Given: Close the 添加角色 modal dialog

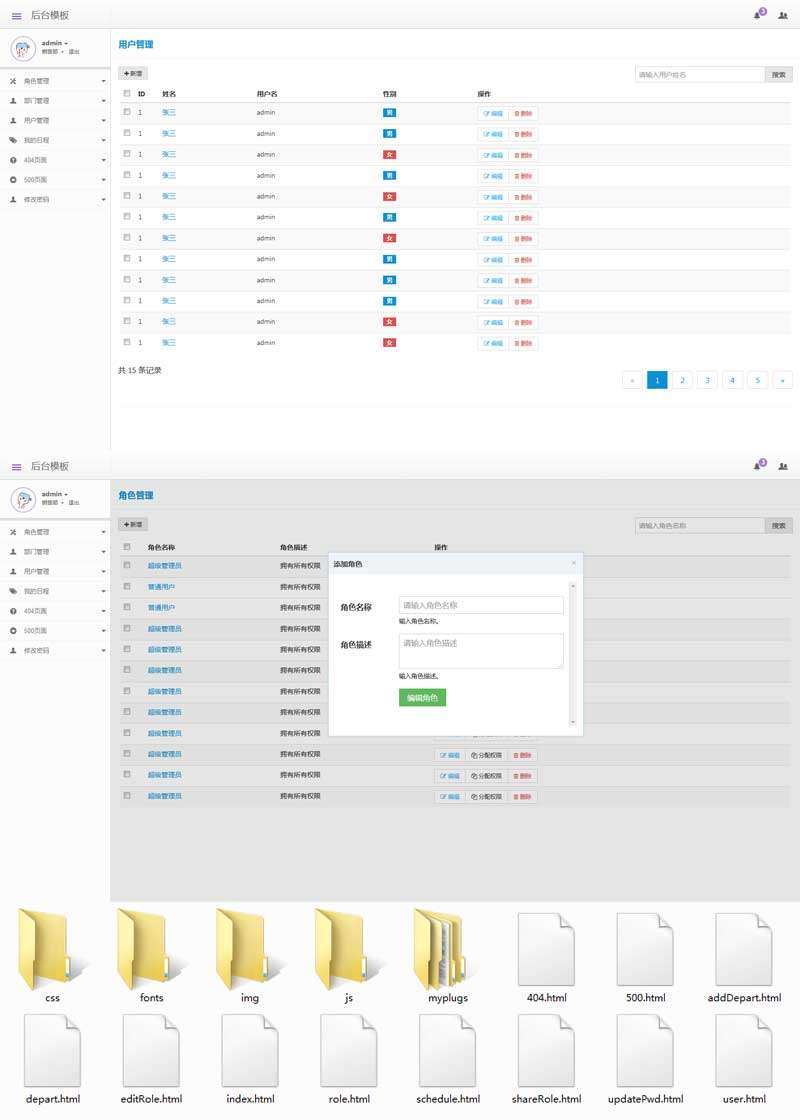Looking at the screenshot, I should click(x=574, y=563).
